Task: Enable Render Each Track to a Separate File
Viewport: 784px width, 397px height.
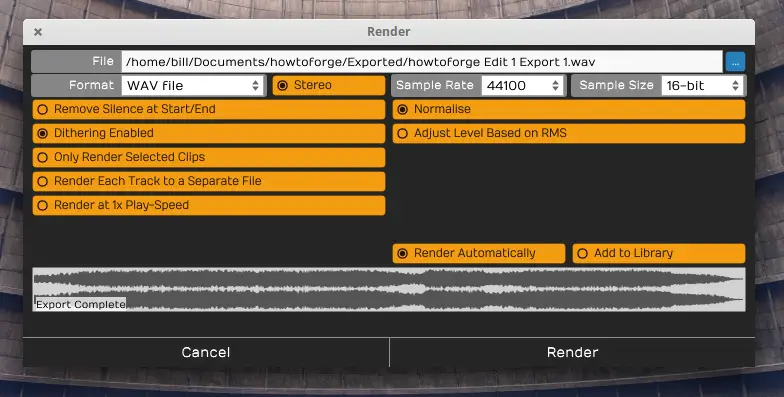Action: click(208, 182)
